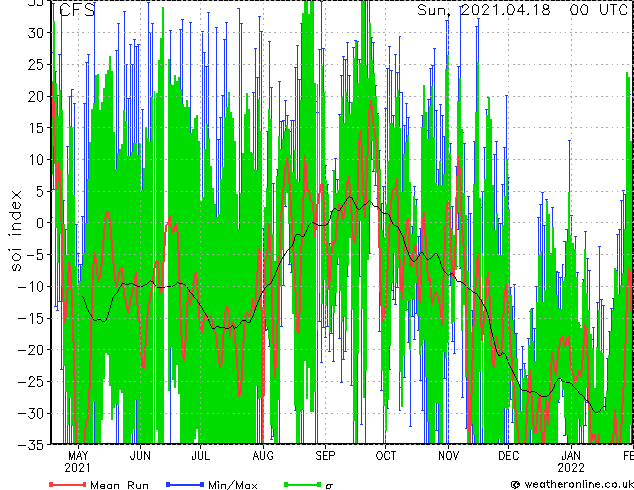Click the y-axis value 15
Image resolution: width=634 pixels, height=490 pixels.
click(35, 128)
